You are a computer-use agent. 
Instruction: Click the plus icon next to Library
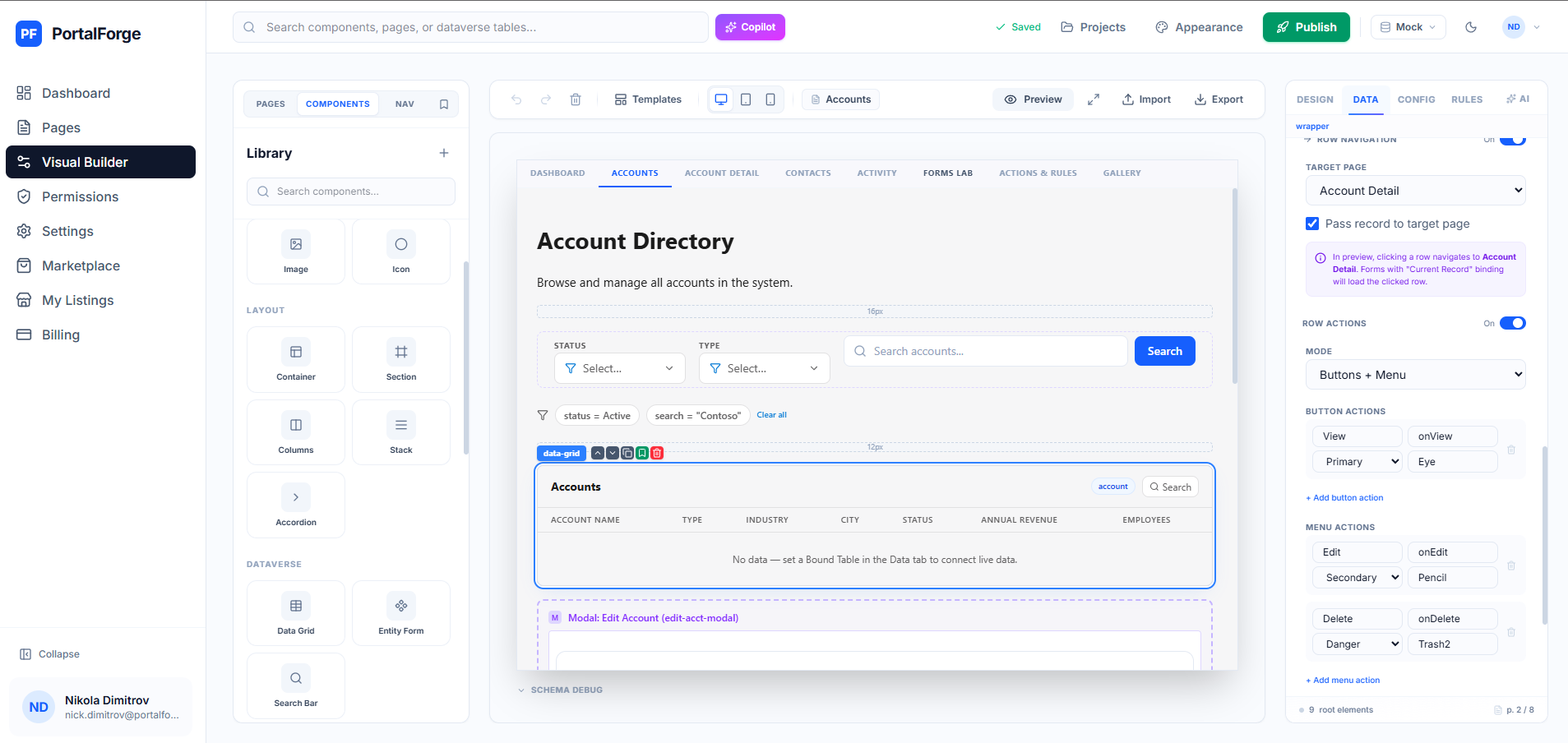[444, 153]
